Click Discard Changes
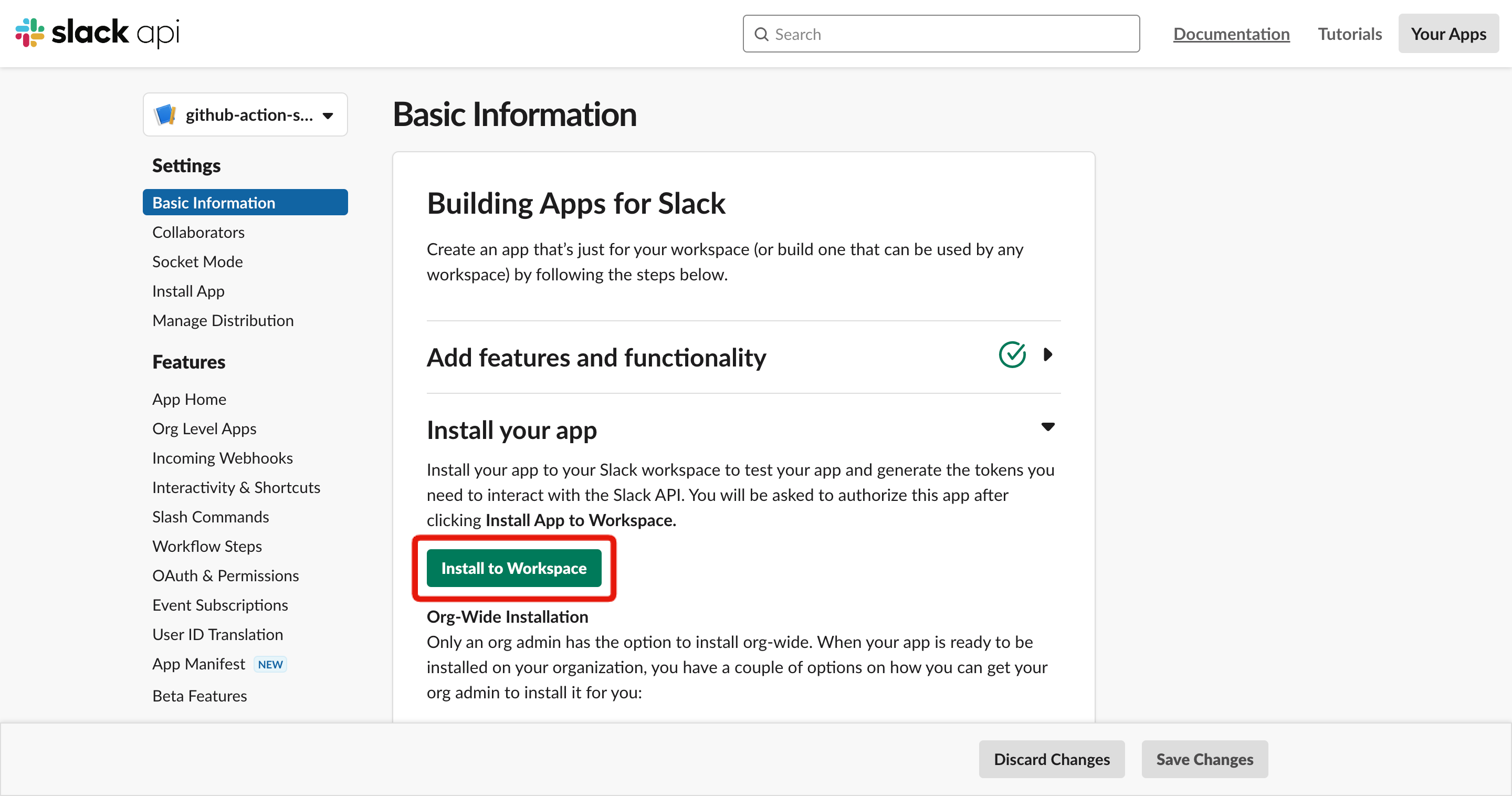1512x796 pixels. 1051,759
